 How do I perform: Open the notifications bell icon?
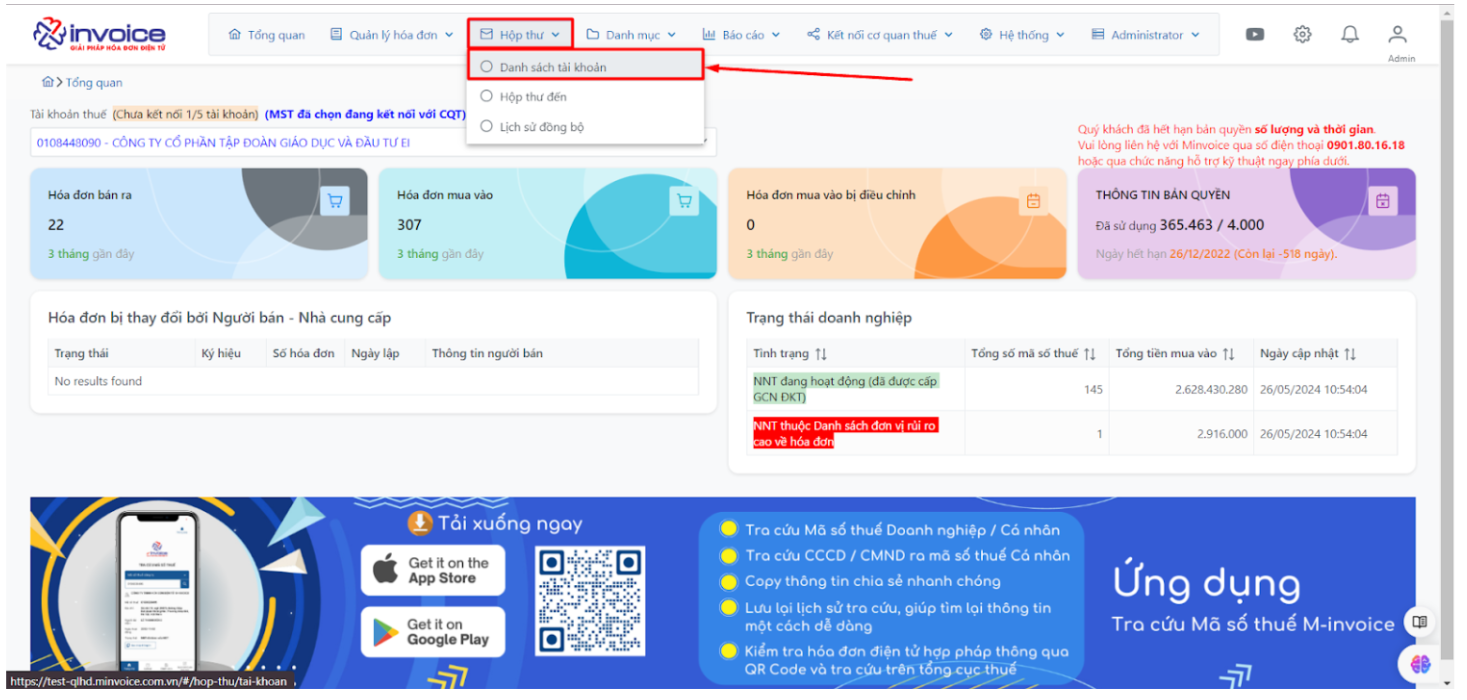click(x=1350, y=34)
